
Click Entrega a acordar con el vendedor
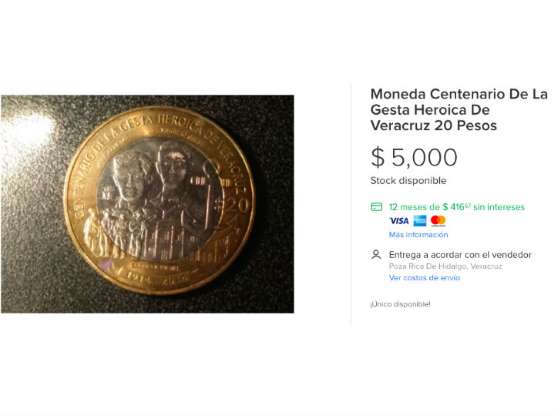pyautogui.click(x=460, y=255)
